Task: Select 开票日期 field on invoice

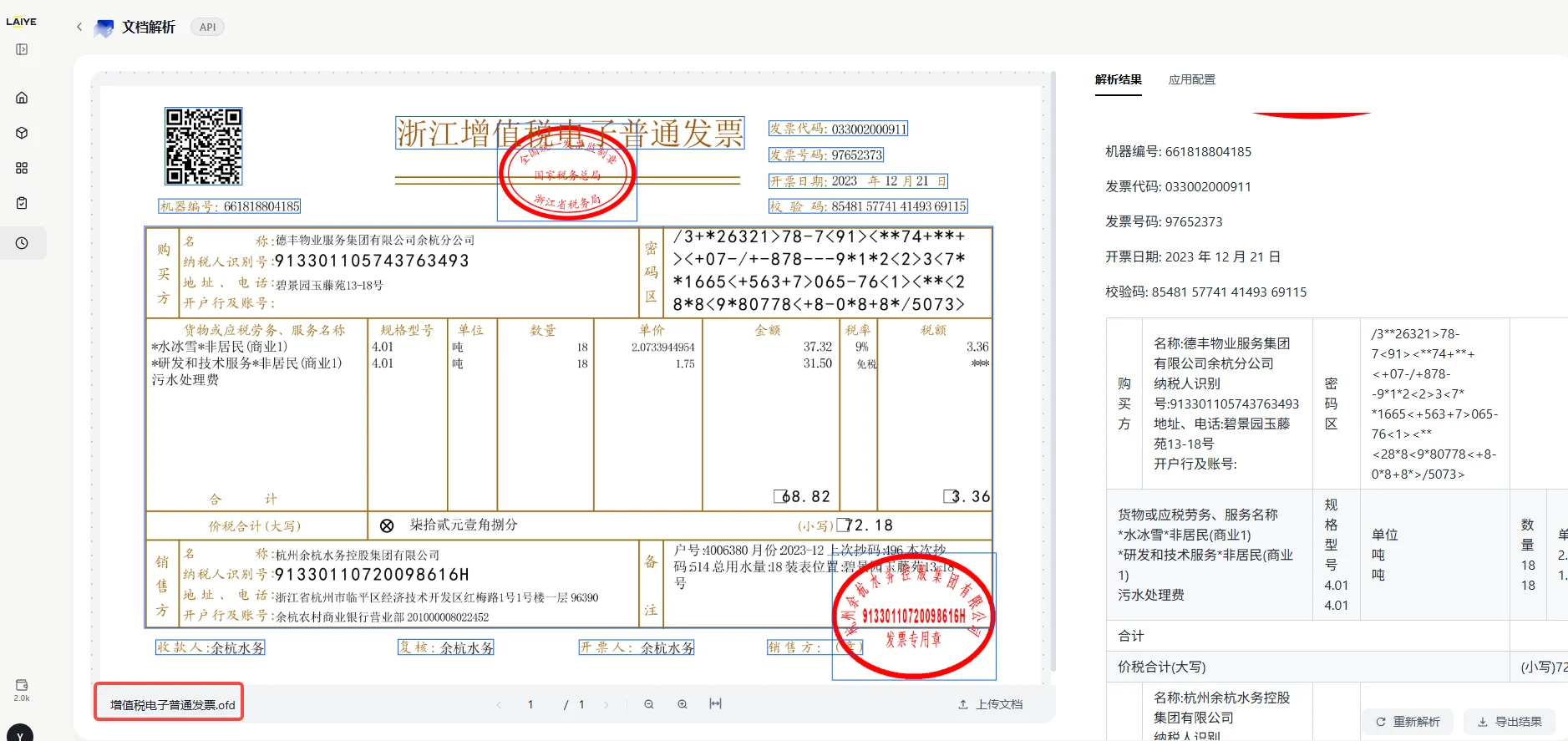Action: 858,180
